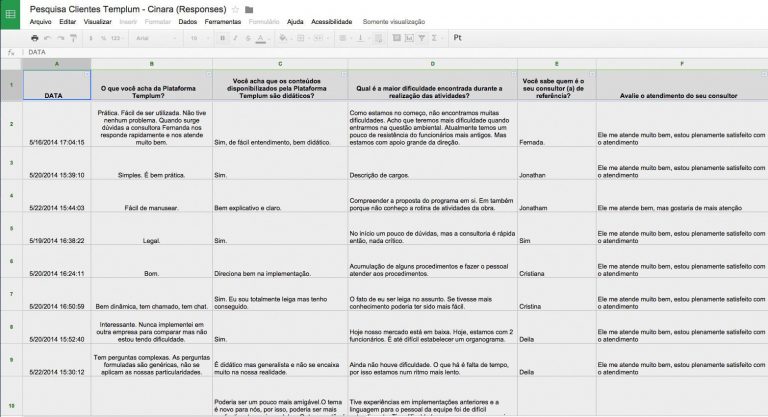Image resolution: width=768 pixels, height=417 pixels.
Task: Open the text color picker
Action: (261, 38)
